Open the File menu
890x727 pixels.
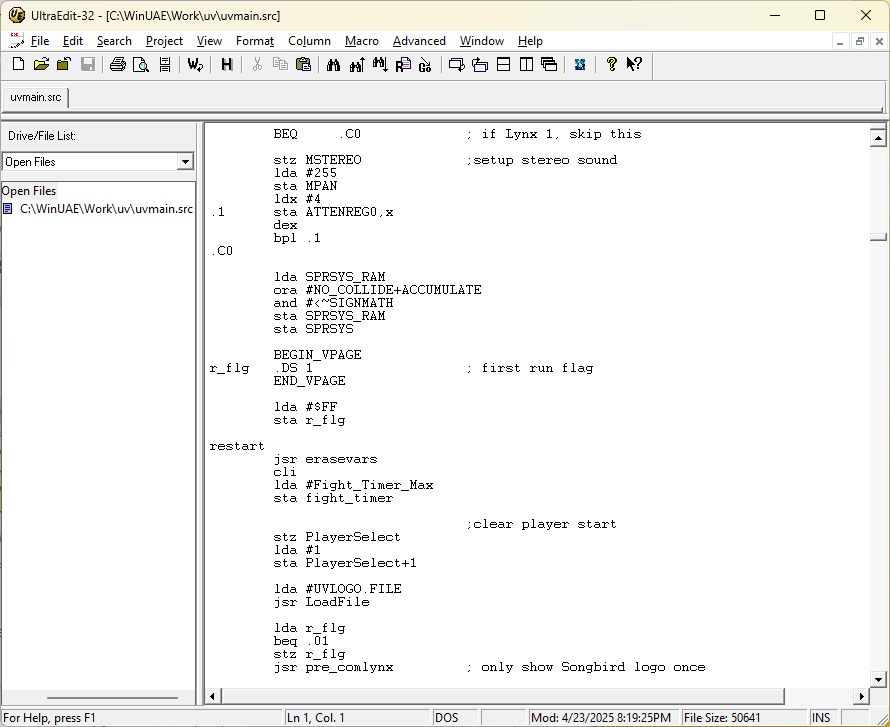tap(40, 41)
